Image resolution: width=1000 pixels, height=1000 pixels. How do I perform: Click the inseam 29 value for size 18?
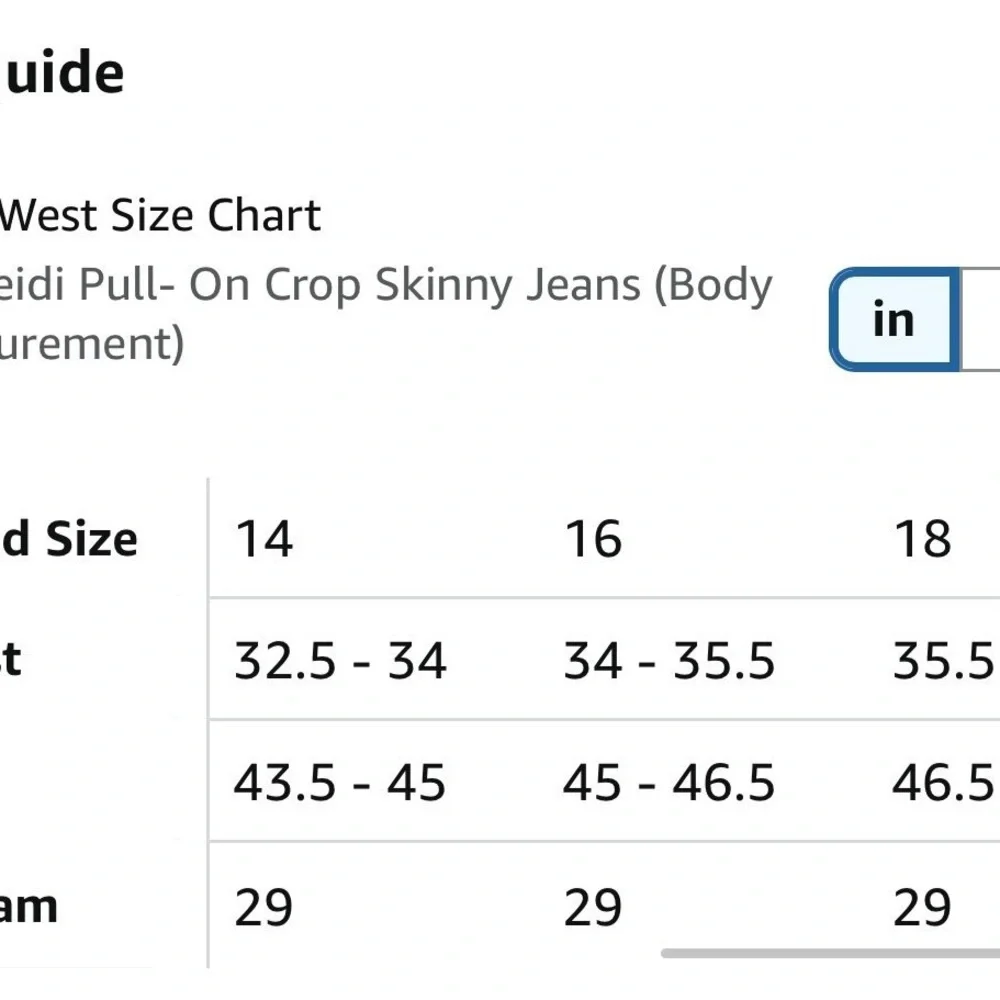pyautogui.click(x=922, y=908)
